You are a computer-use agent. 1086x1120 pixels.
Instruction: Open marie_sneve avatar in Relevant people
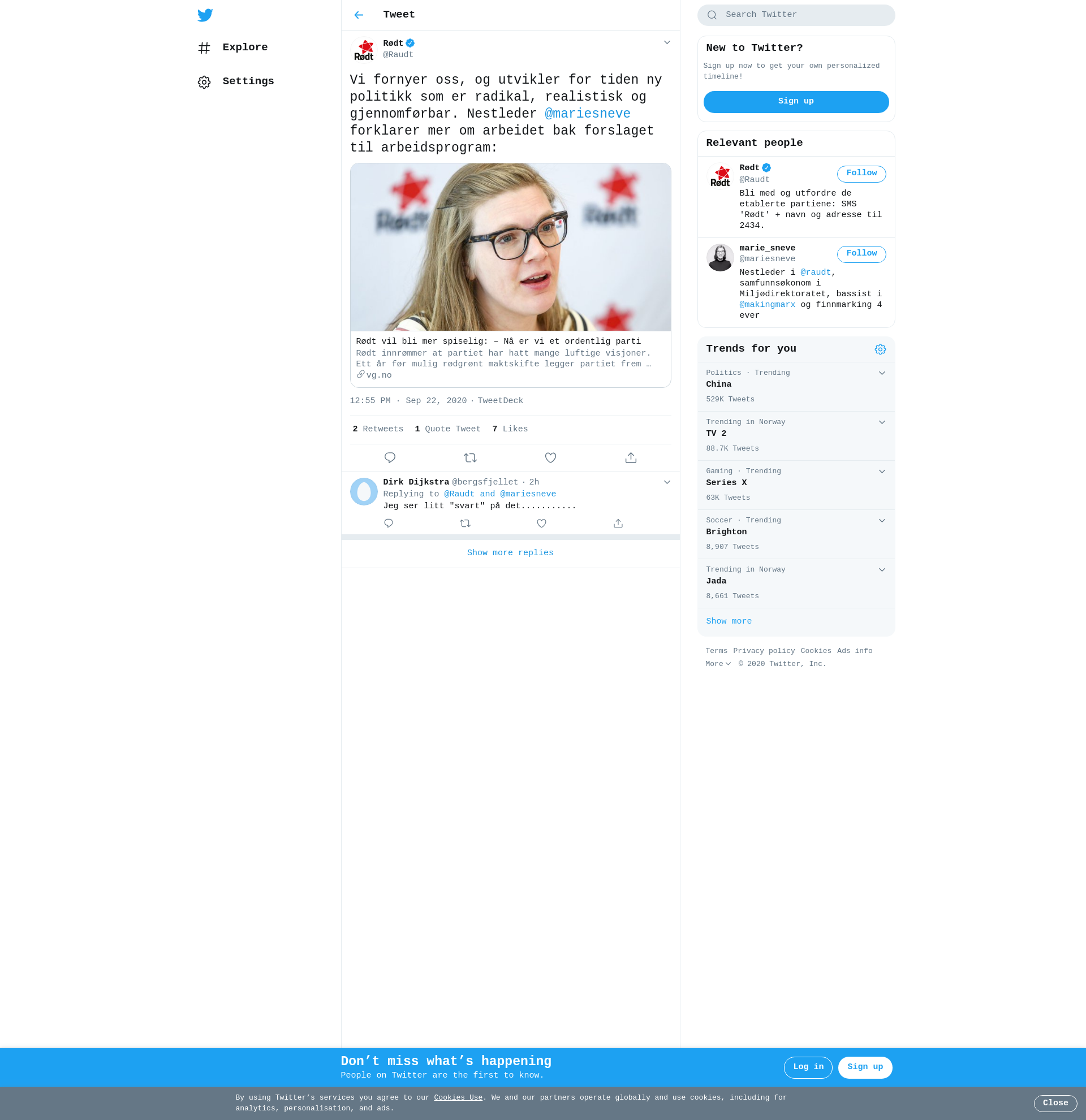click(x=720, y=258)
